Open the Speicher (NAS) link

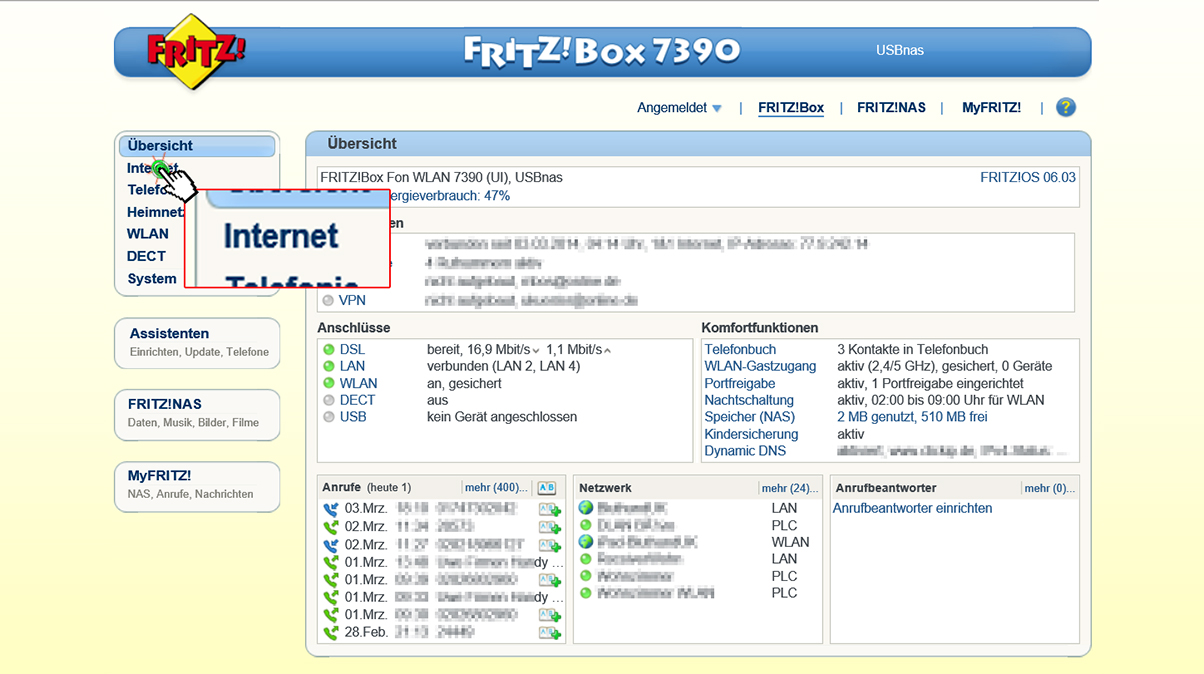[x=750, y=417]
